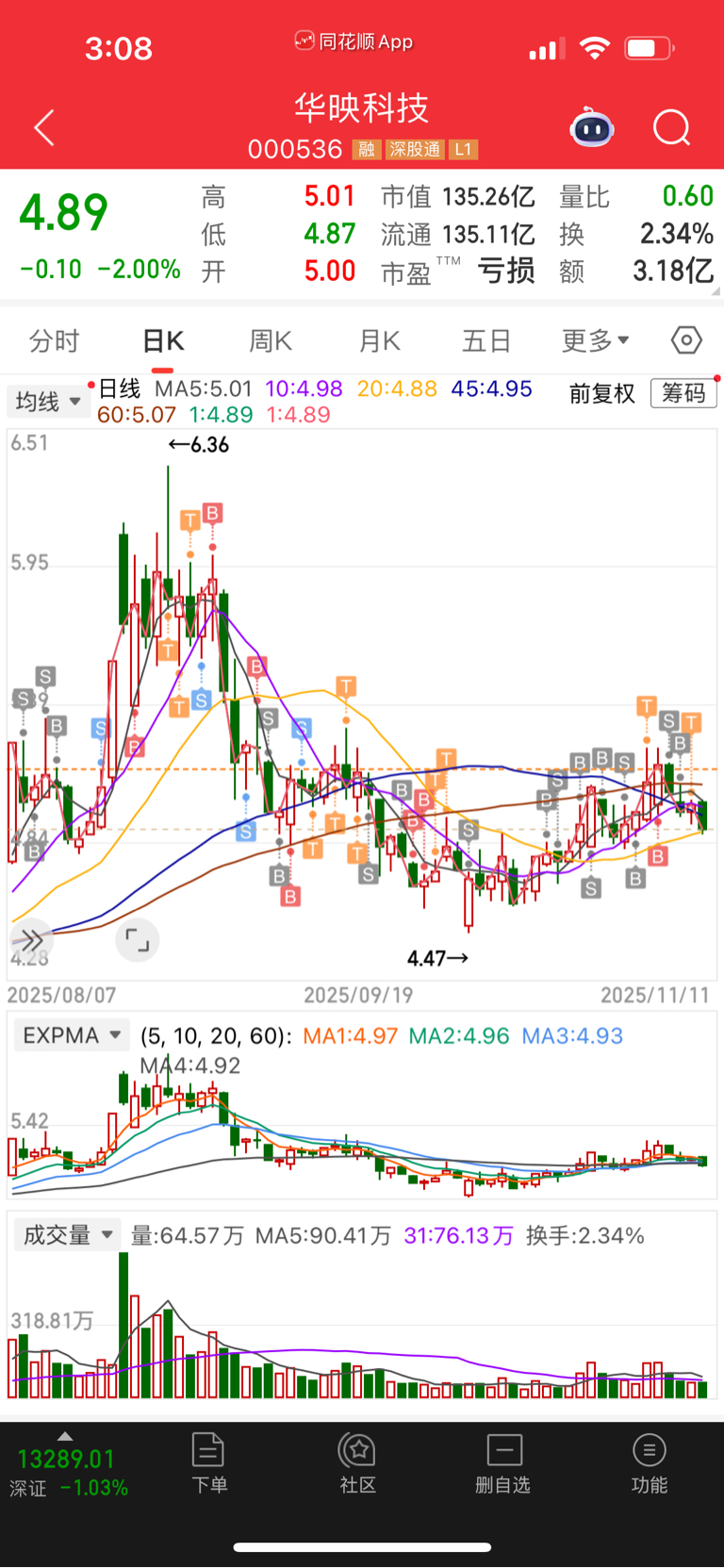724x1568 pixels.
Task: Tap the brown 60:5.07 MA value
Action: pos(137,415)
